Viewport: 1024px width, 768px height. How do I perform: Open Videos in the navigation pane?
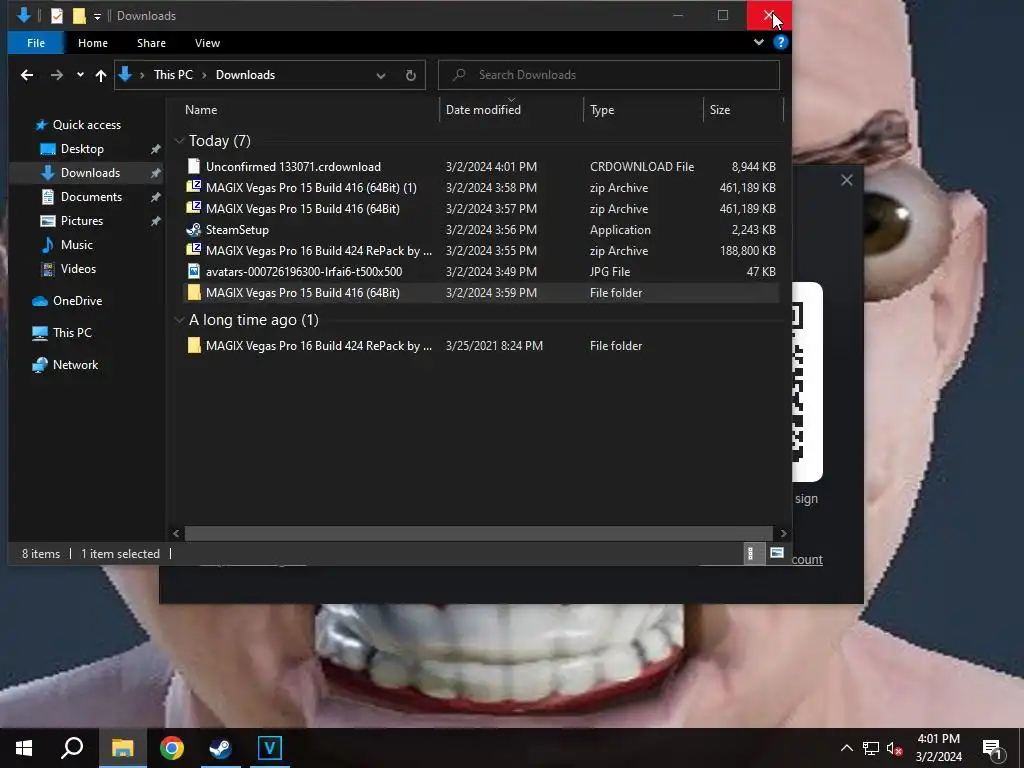[78, 269]
